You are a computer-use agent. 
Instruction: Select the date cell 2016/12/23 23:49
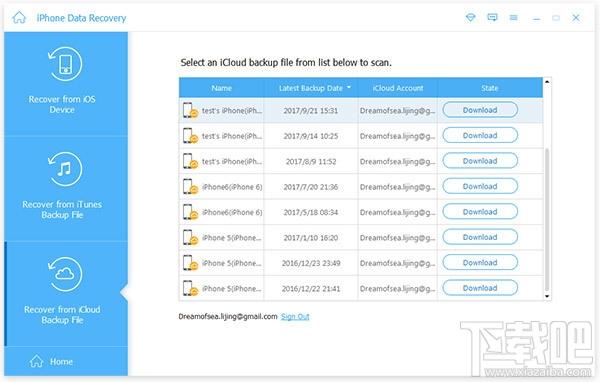click(x=311, y=263)
